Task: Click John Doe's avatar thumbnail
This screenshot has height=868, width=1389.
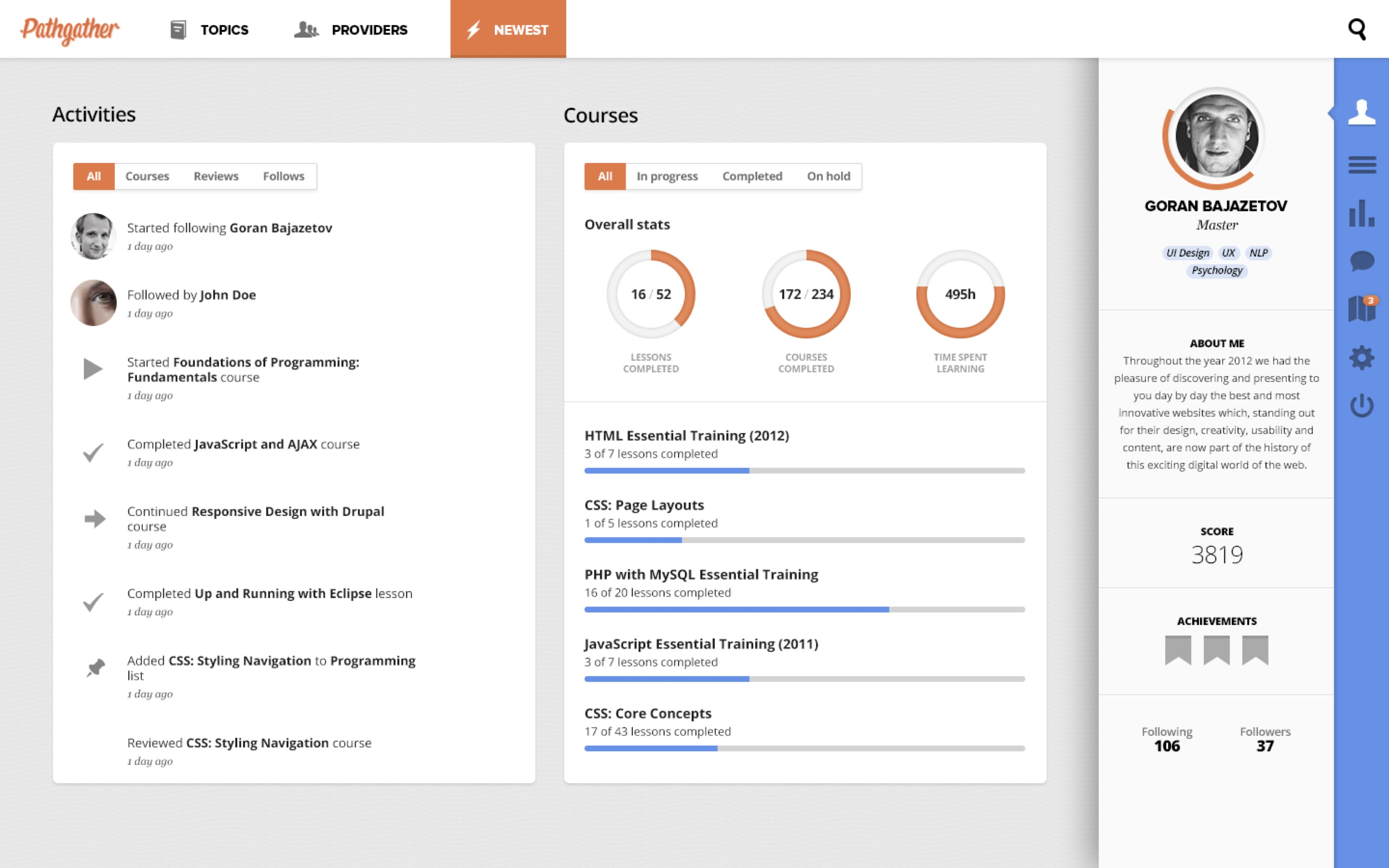Action: click(94, 303)
